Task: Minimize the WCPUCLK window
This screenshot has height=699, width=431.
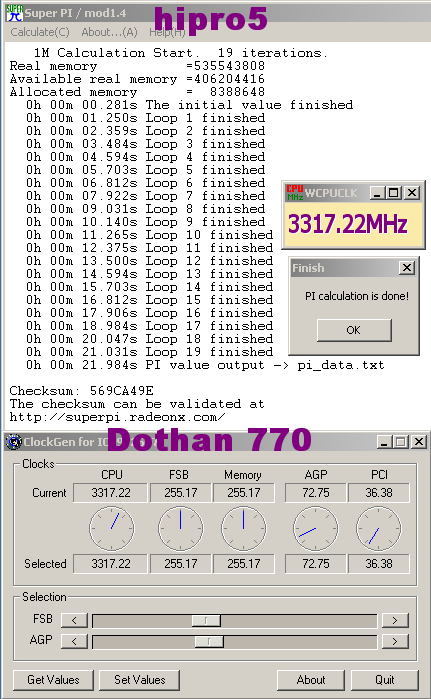Action: click(x=378, y=193)
